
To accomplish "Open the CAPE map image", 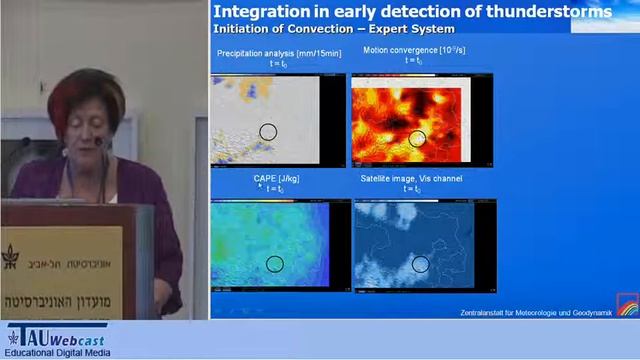I will 281,245.
